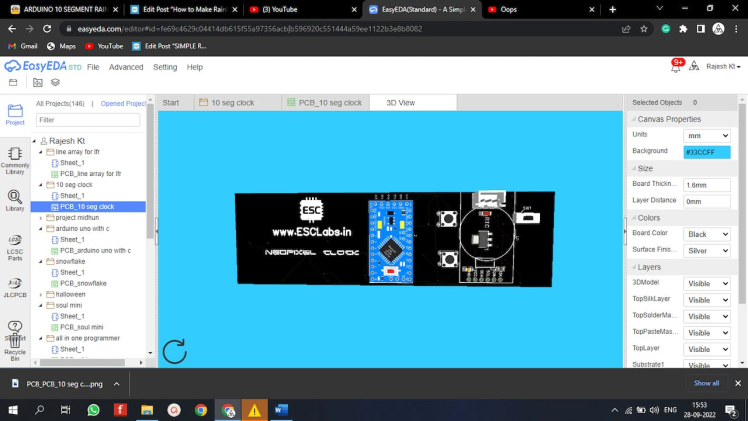Open Word from the taskbar
Viewport: 748px width, 421px height.
click(x=281, y=410)
